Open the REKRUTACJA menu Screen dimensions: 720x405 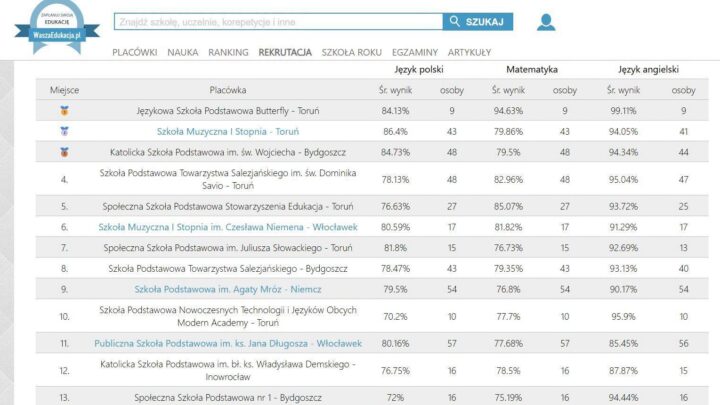(x=285, y=52)
